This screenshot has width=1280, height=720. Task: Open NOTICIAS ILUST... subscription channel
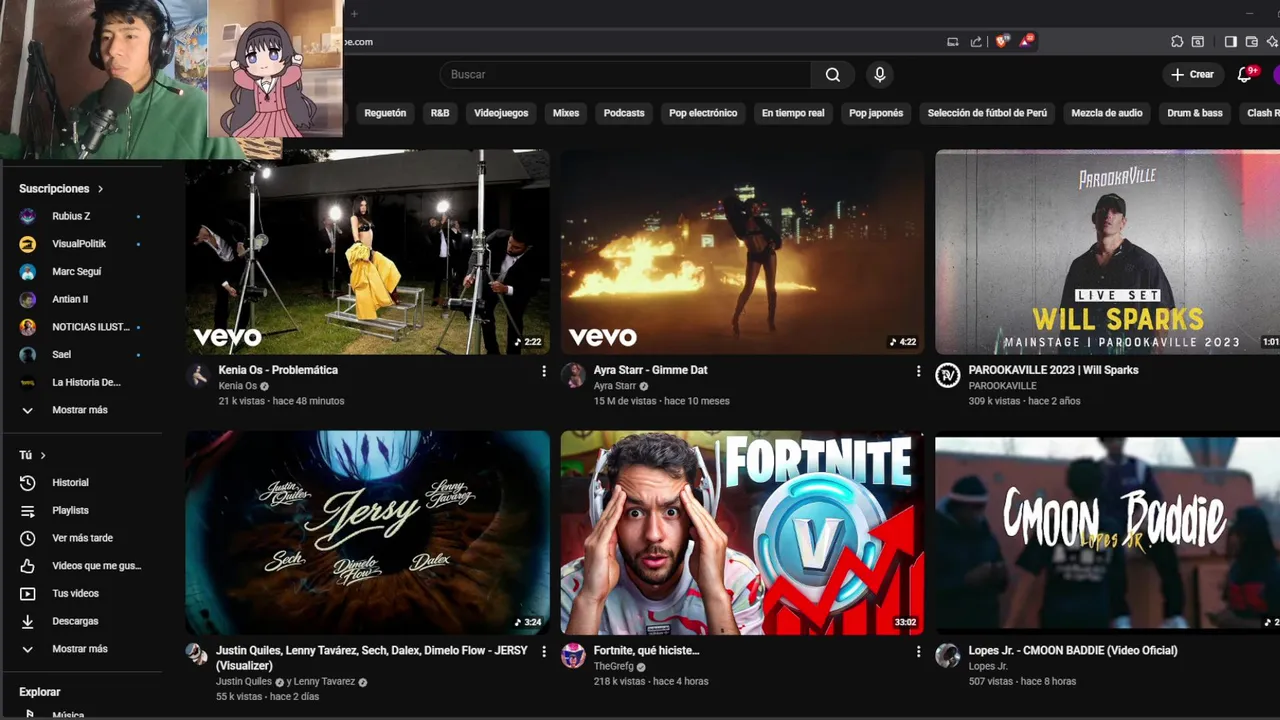(80, 327)
